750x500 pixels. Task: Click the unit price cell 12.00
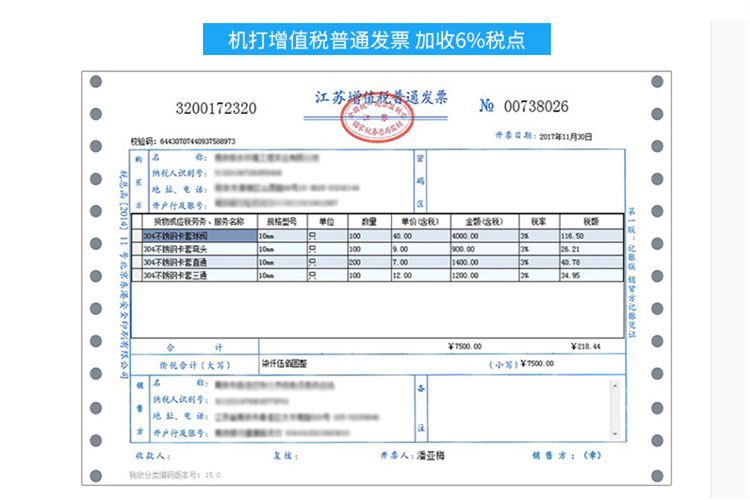420,275
